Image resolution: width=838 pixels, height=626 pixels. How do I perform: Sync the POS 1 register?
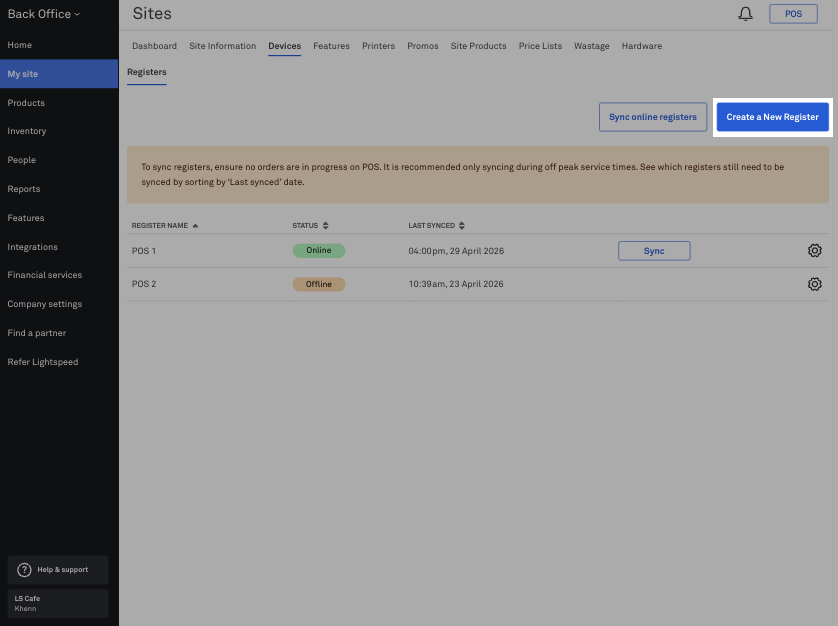click(654, 251)
